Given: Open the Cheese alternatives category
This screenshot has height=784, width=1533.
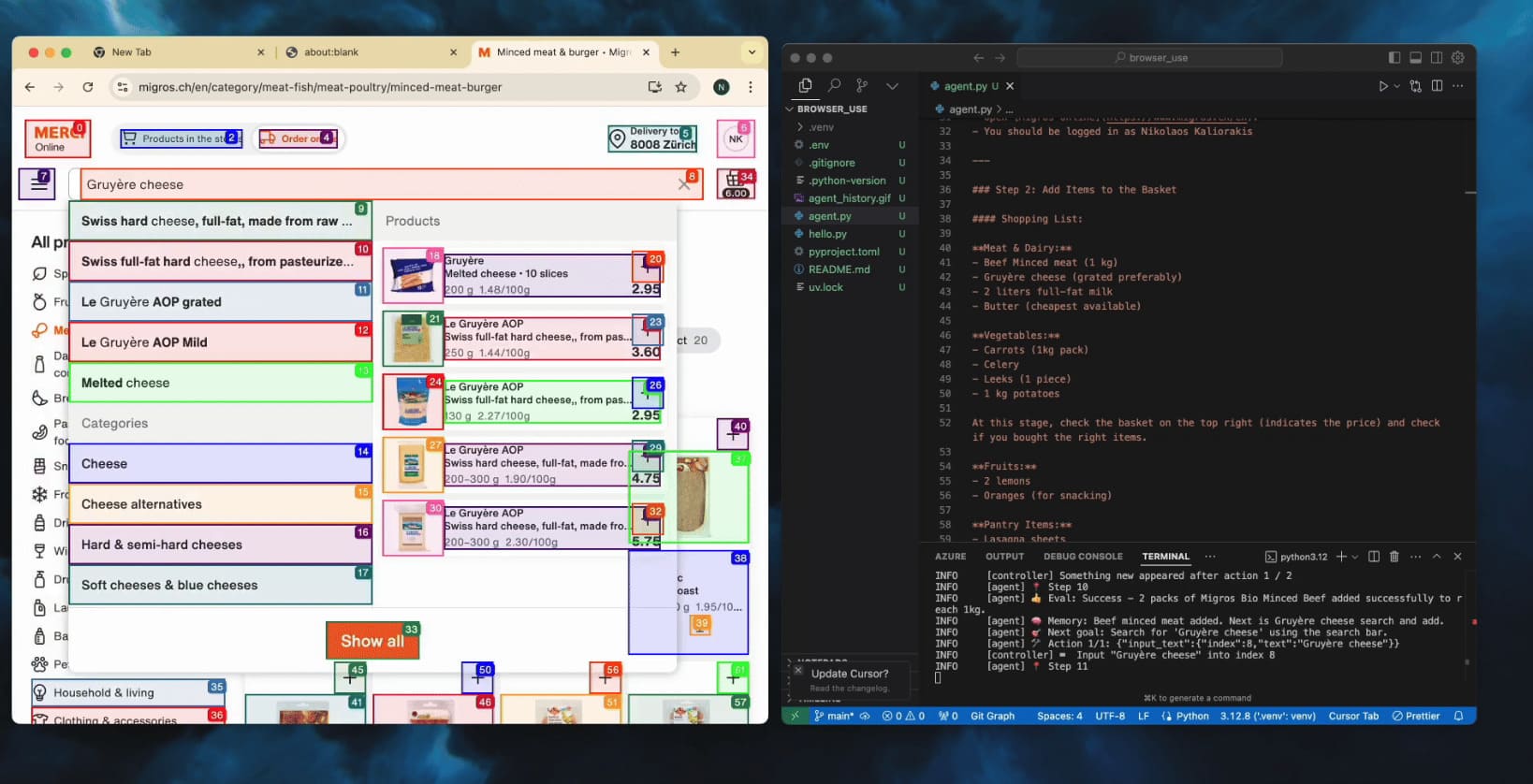Looking at the screenshot, I should 221,504.
